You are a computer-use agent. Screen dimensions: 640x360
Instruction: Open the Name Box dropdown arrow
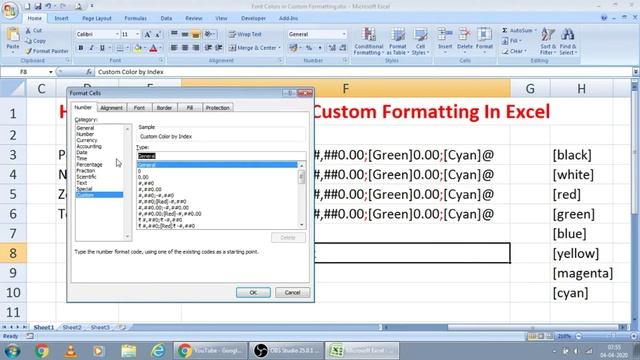tap(51, 72)
